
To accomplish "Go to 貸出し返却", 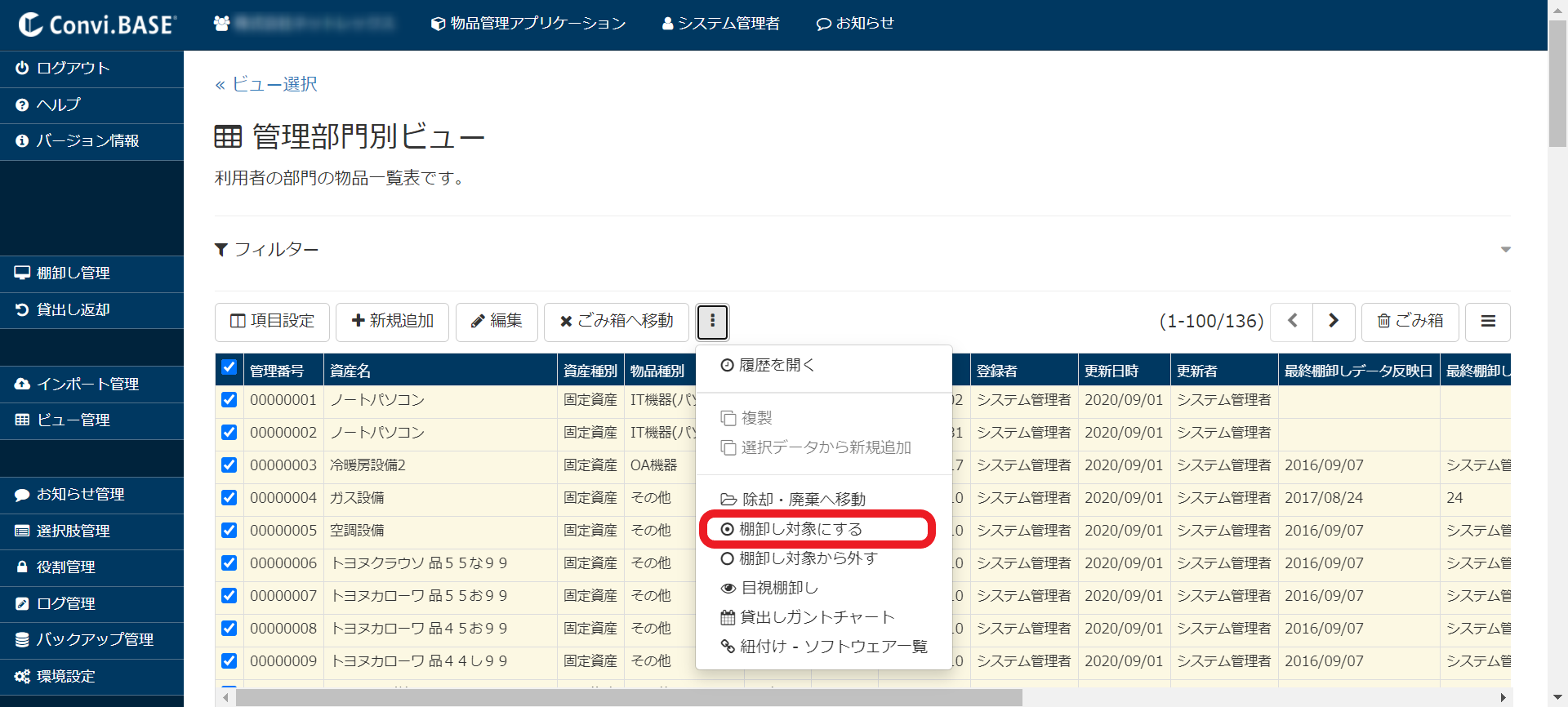I will tap(91, 310).
